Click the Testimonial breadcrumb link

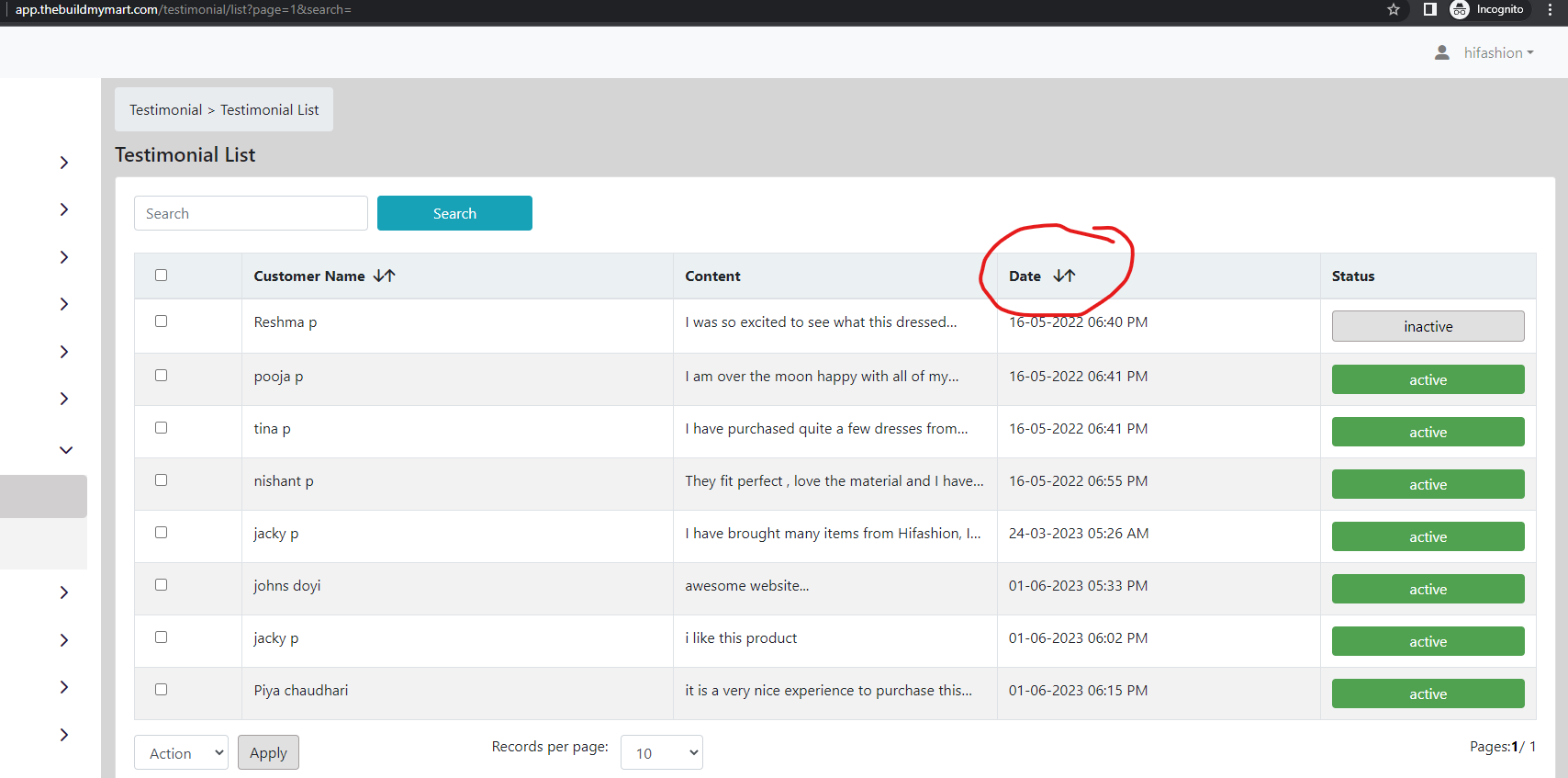(165, 109)
